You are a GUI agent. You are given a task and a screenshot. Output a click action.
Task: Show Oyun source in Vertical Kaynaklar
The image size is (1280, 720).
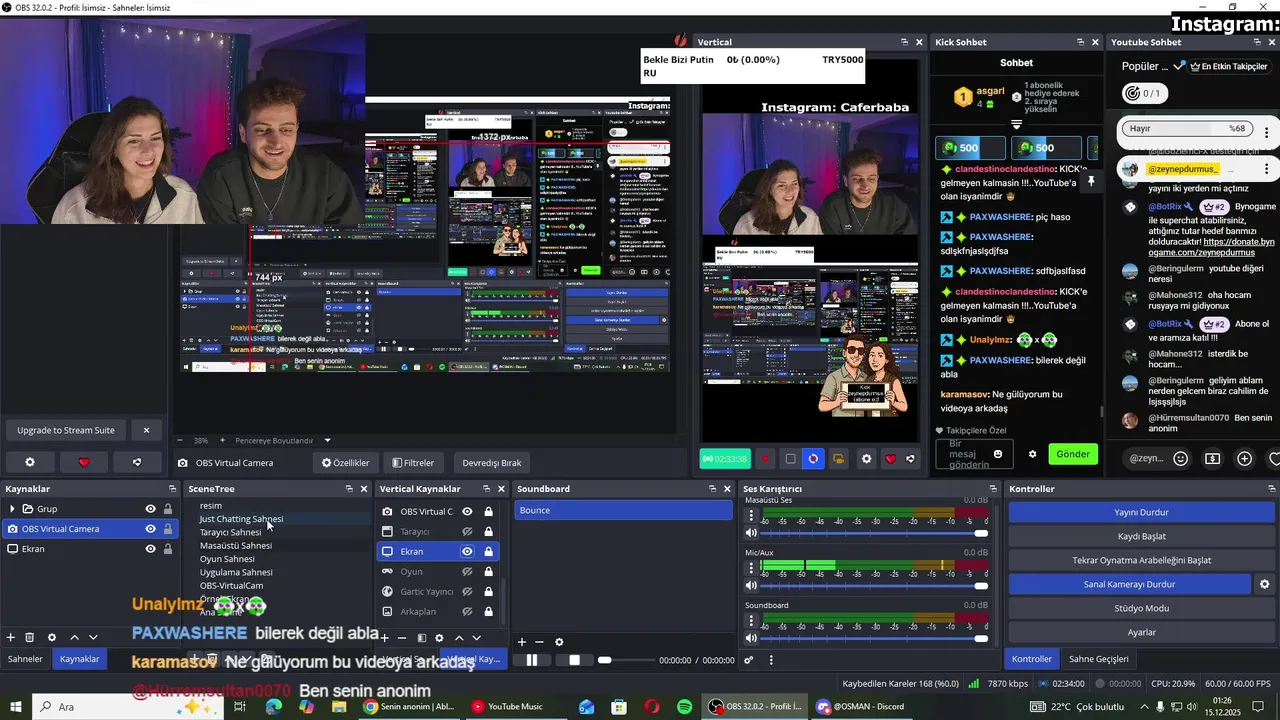[x=467, y=571]
